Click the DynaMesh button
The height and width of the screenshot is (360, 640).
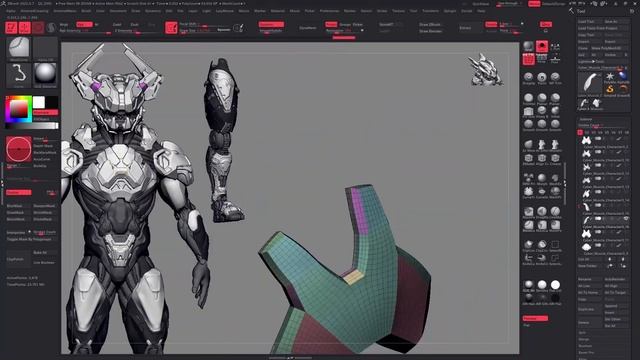coord(308,28)
